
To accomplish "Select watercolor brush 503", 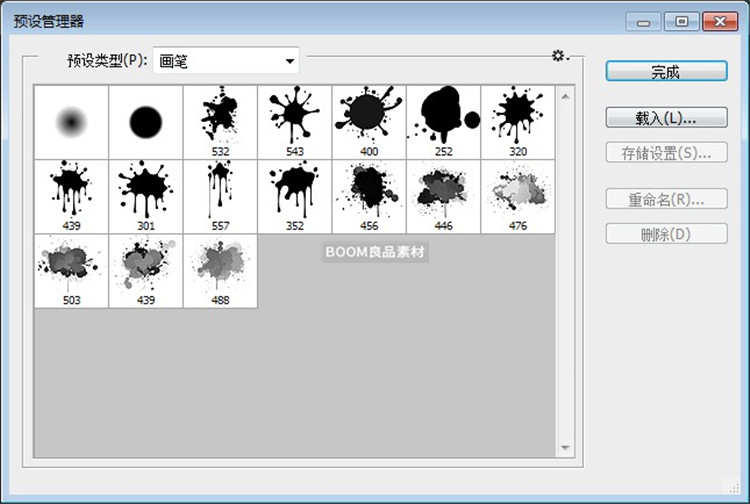I will 71,271.
